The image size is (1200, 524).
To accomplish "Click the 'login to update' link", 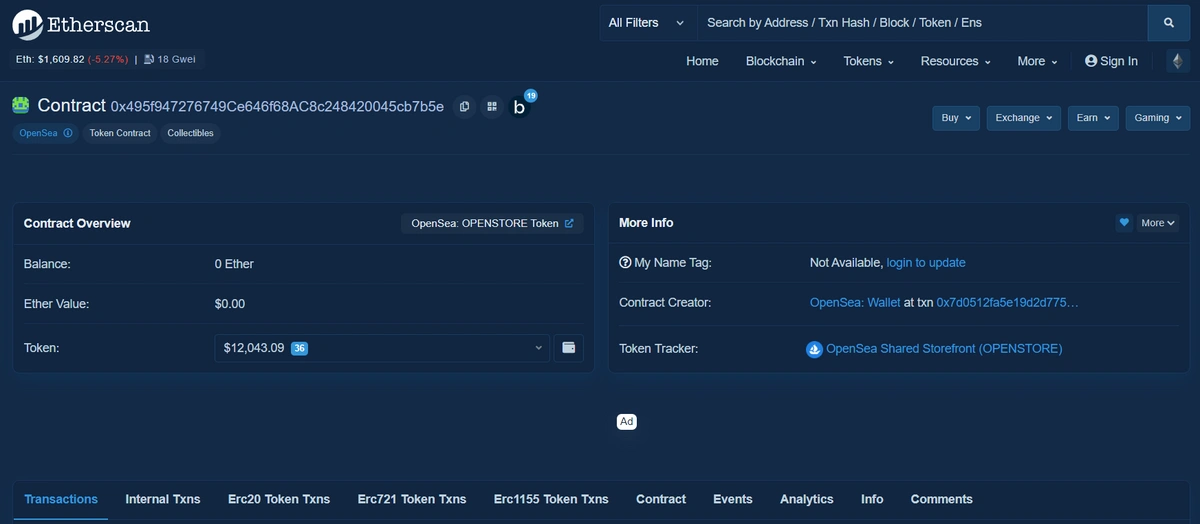I will pyautogui.click(x=926, y=262).
